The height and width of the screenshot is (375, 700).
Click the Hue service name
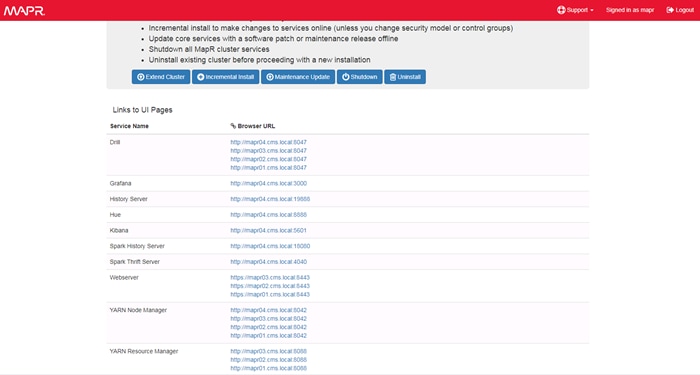[115, 215]
